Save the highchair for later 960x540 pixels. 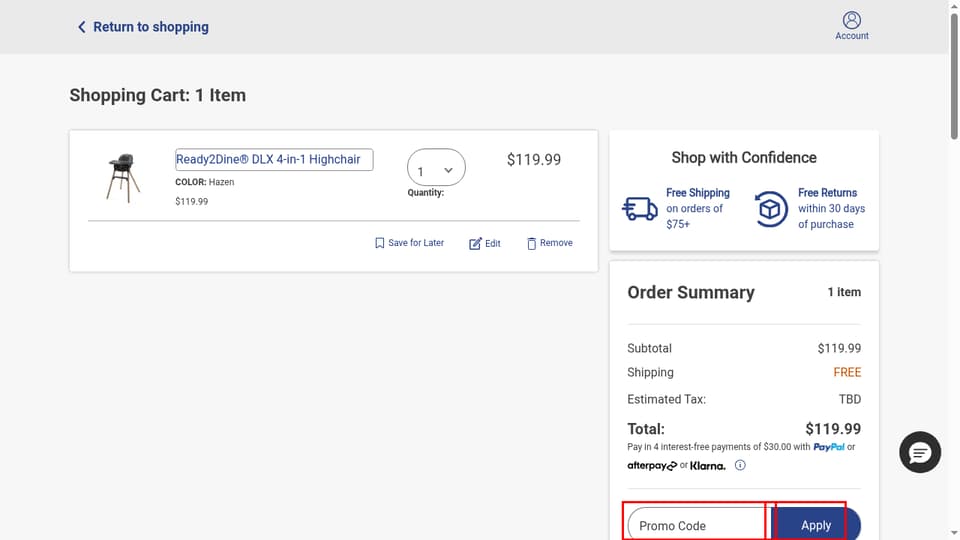[x=409, y=243]
